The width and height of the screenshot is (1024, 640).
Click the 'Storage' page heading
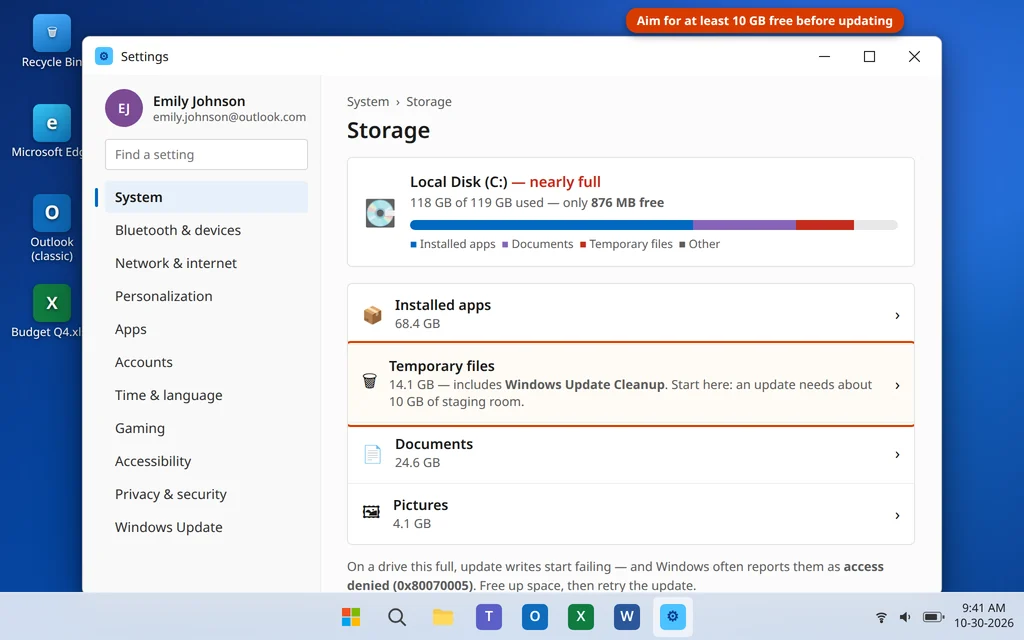click(x=389, y=130)
